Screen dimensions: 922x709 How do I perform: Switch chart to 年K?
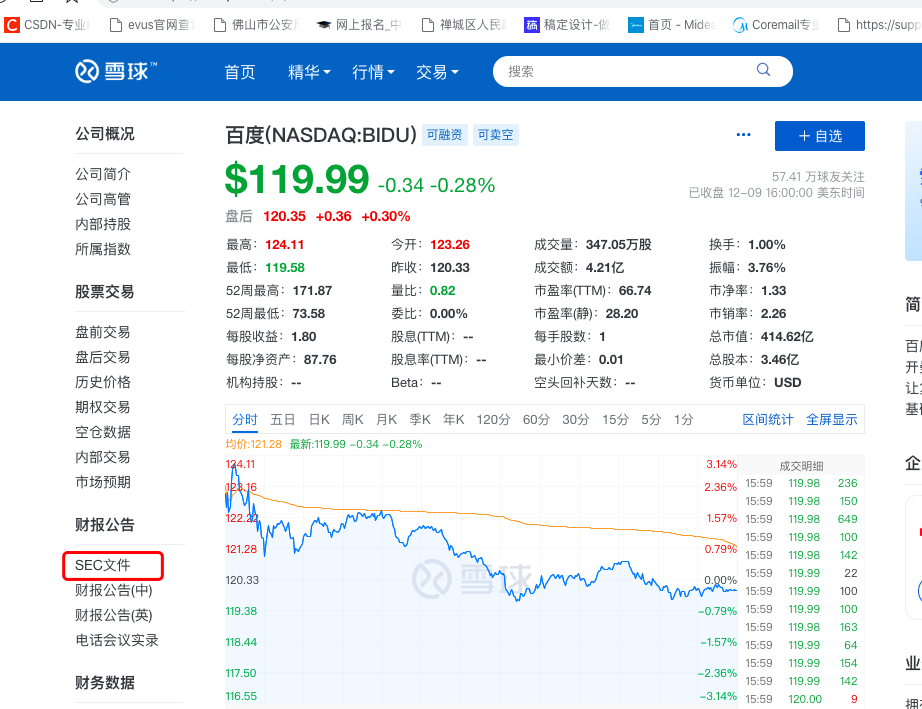click(454, 419)
